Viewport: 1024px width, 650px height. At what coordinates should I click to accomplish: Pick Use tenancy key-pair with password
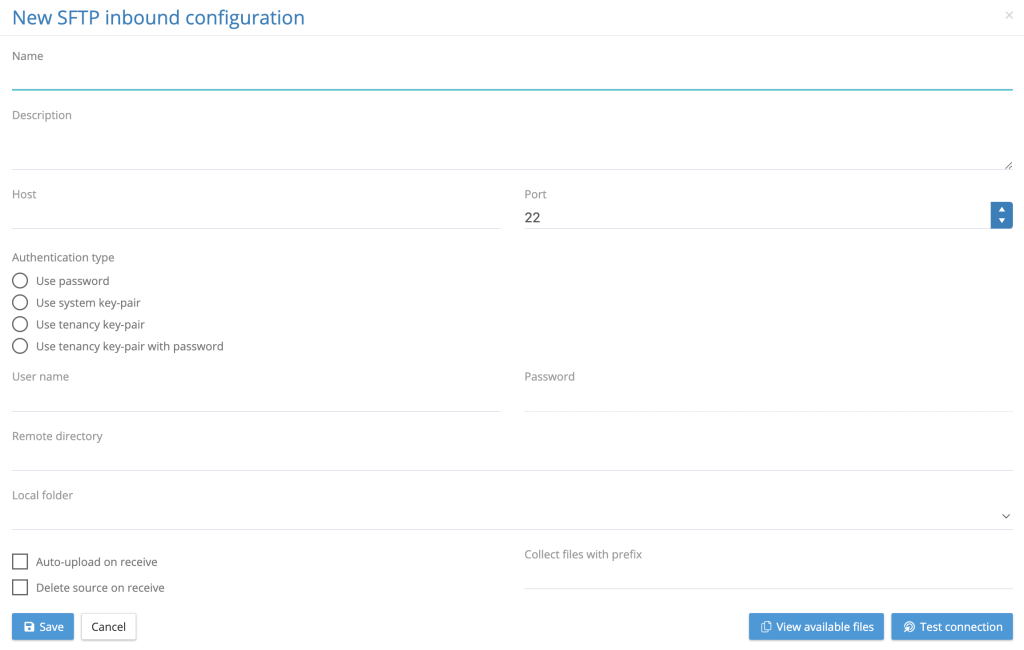tap(20, 346)
